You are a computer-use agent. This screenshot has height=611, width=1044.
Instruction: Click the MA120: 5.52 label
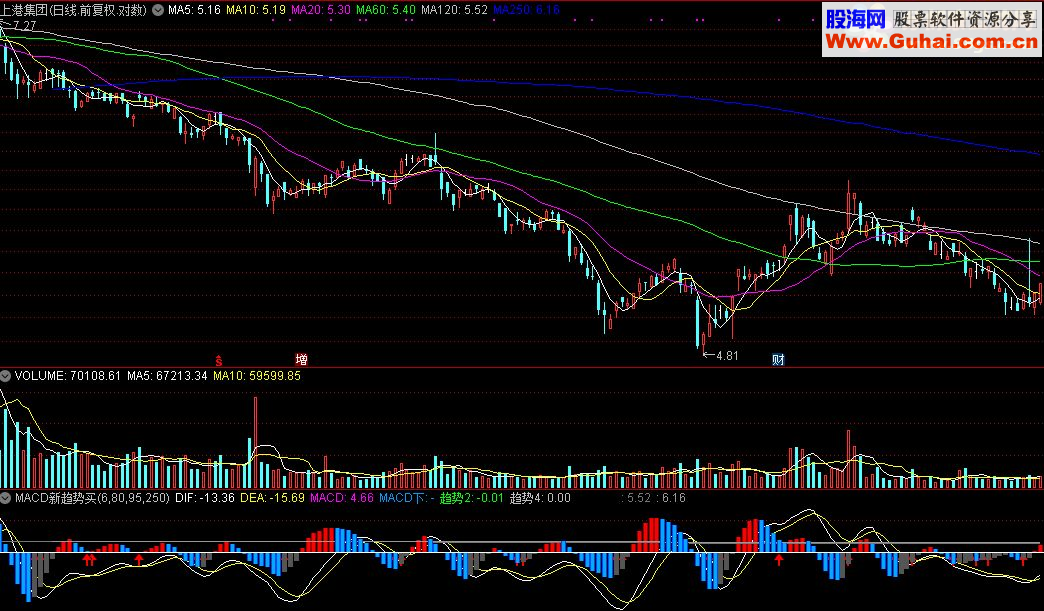point(454,10)
